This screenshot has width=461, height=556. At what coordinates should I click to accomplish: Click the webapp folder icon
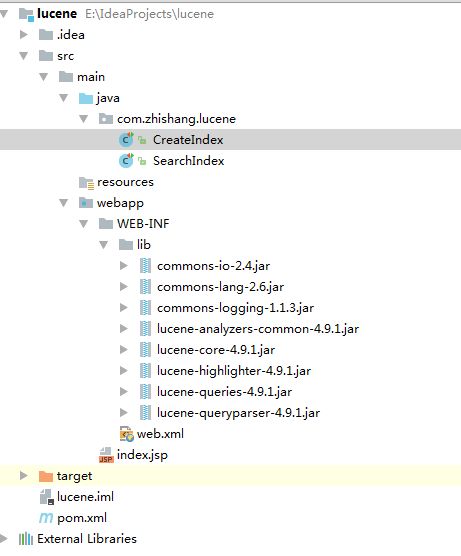pyautogui.click(x=86, y=203)
